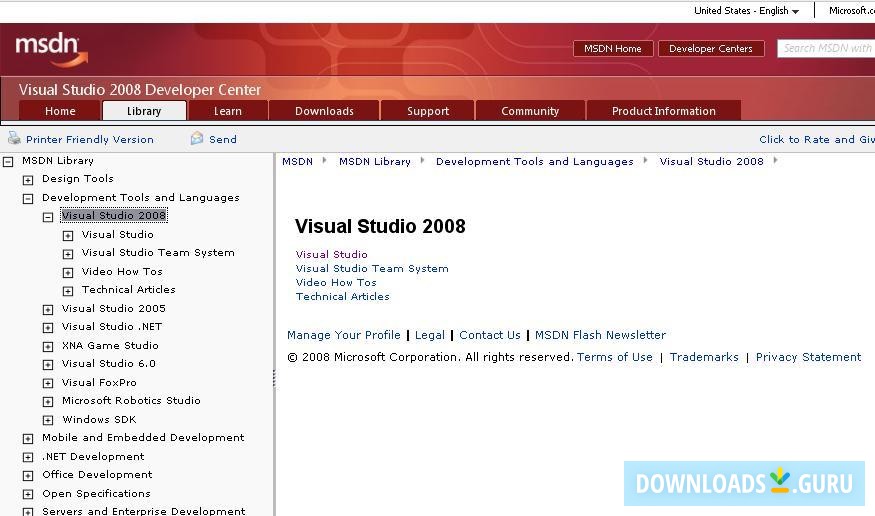Expand the .NET Development node
Screen dimensions: 875x516
[x=28, y=457]
